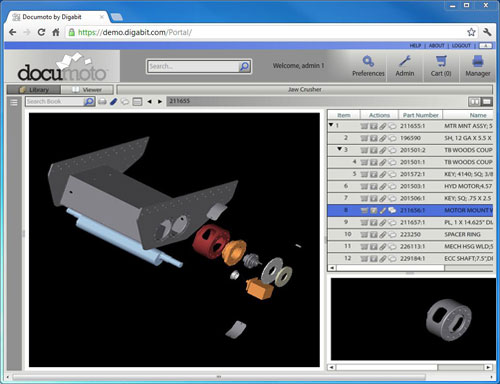
Task: Switch to the Viewer tab
Action: 87,90
